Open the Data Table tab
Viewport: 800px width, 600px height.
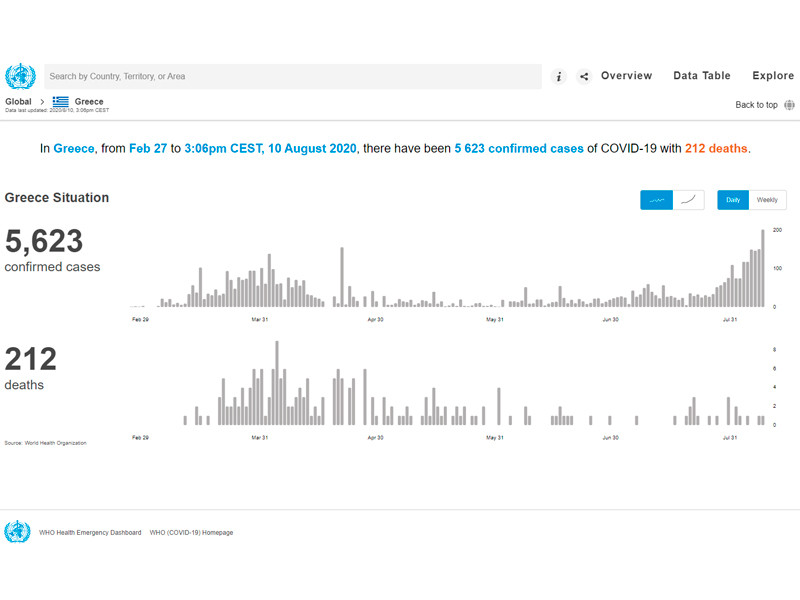click(x=701, y=76)
